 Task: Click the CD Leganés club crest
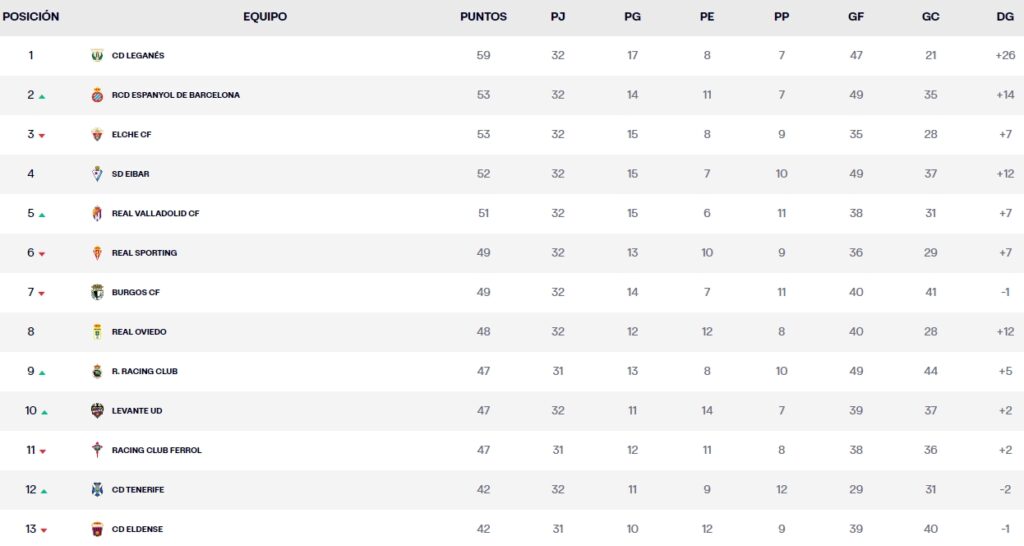tap(97, 56)
